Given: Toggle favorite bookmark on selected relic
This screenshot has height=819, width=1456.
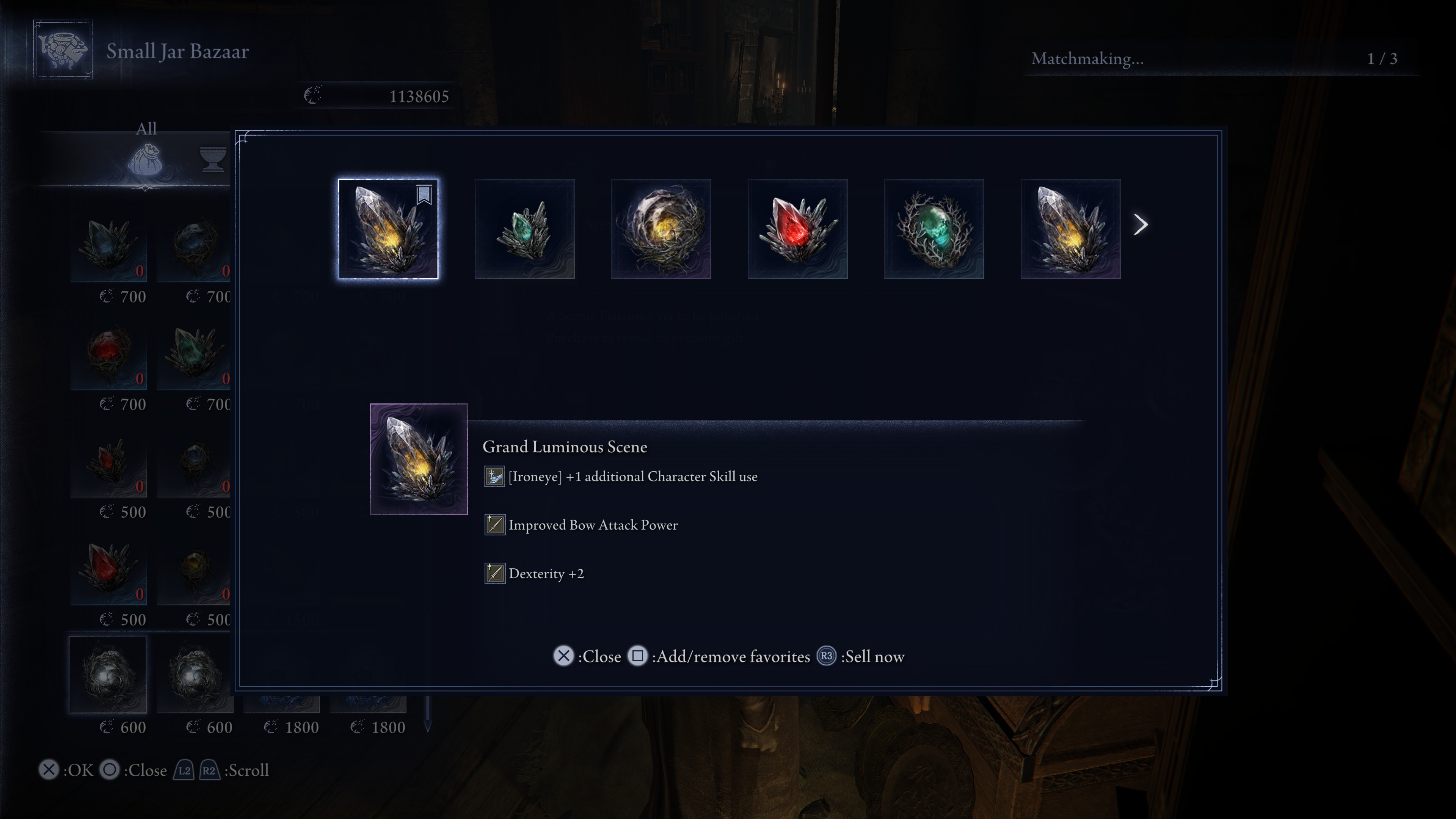Looking at the screenshot, I should tap(424, 195).
